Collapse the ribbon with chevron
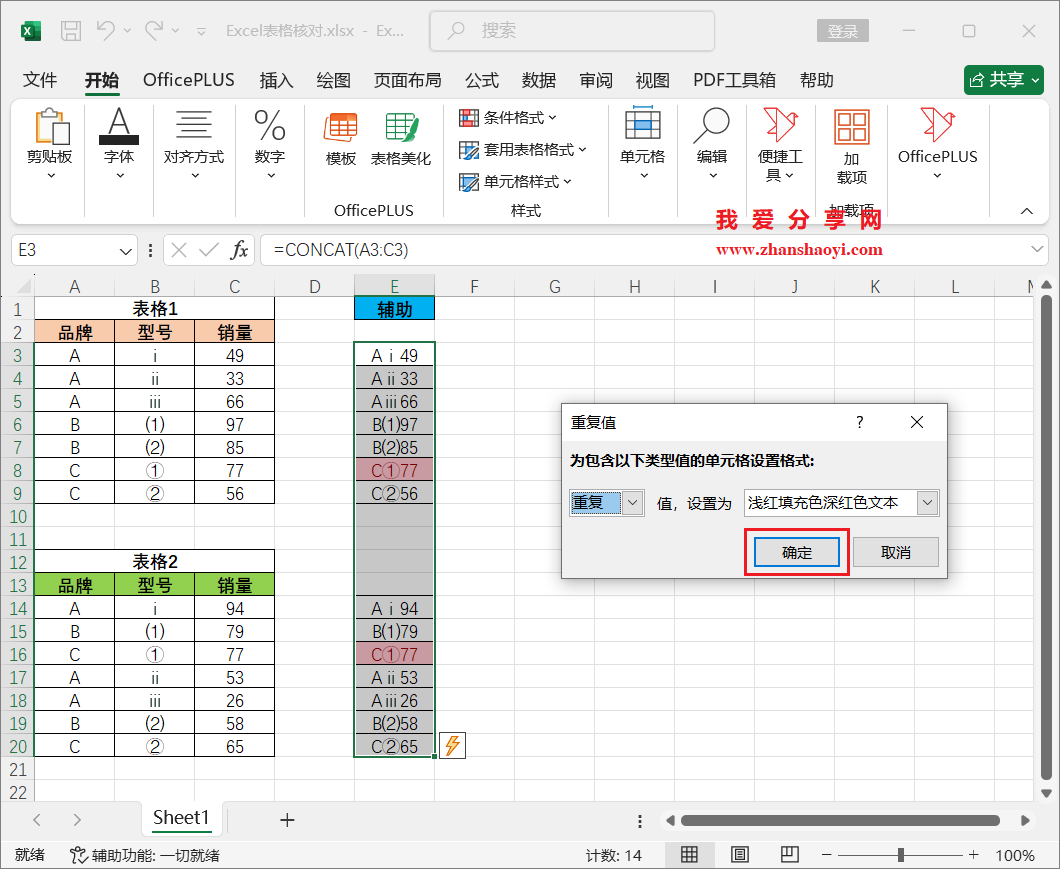1060x869 pixels. pos(1026,211)
